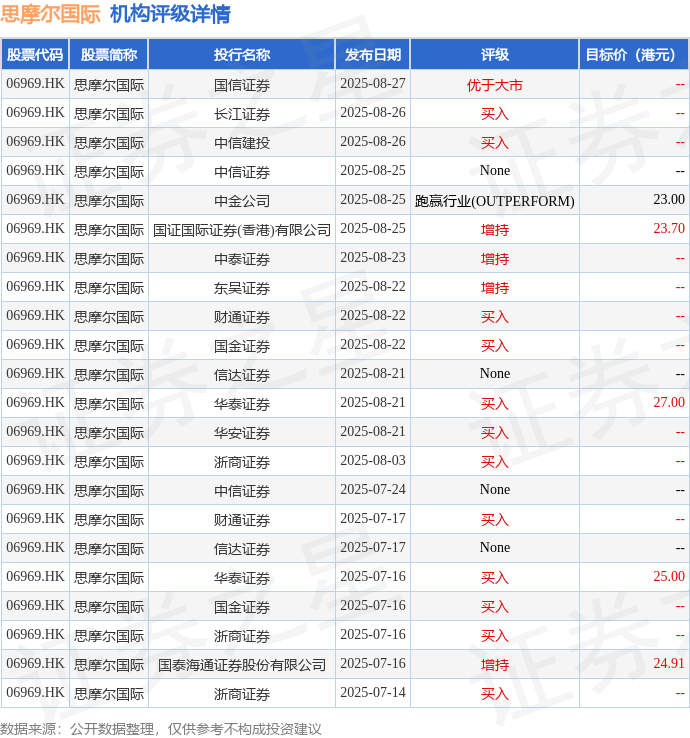Click the 数据来源 footer note
Viewport: 690px width, 738px height.
[x=160, y=729]
